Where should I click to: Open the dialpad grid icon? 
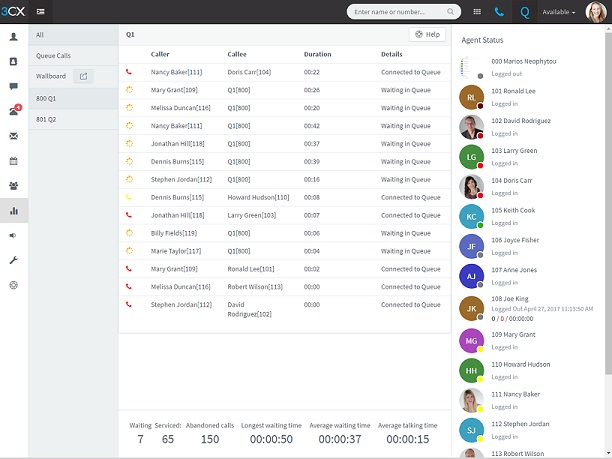click(477, 12)
